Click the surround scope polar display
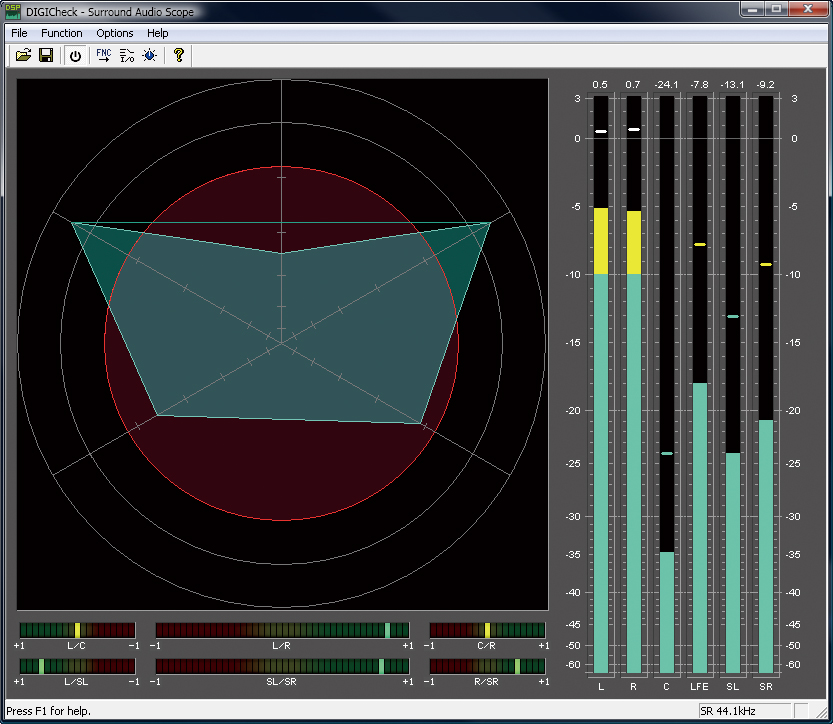This screenshot has width=833, height=724. 282,343
